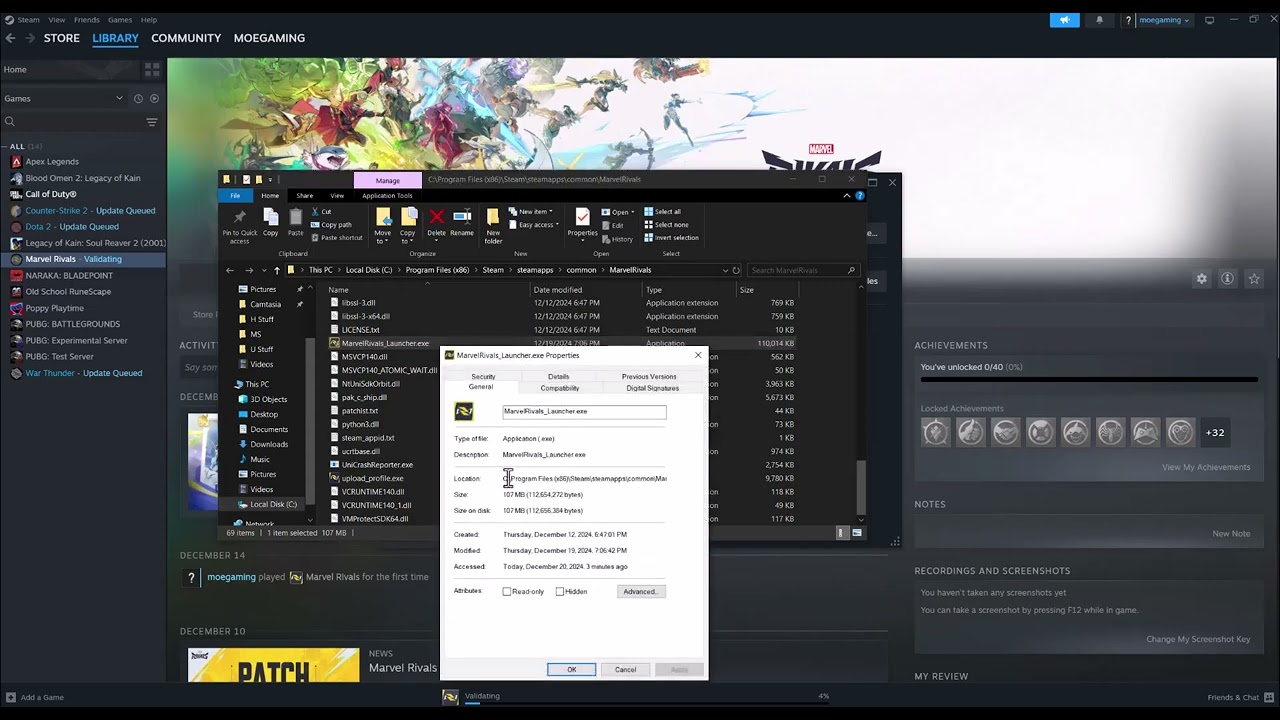Click the Properties ribbon icon
1280x720 pixels.
click(x=582, y=223)
